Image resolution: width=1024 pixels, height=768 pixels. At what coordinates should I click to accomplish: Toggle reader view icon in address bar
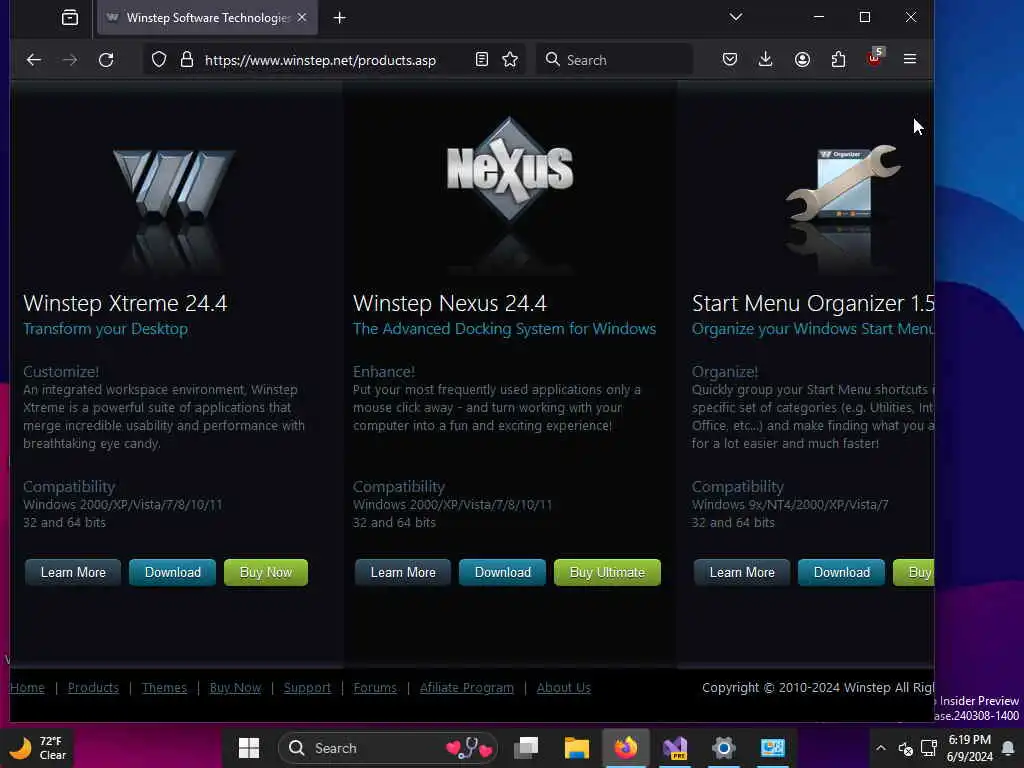point(481,59)
